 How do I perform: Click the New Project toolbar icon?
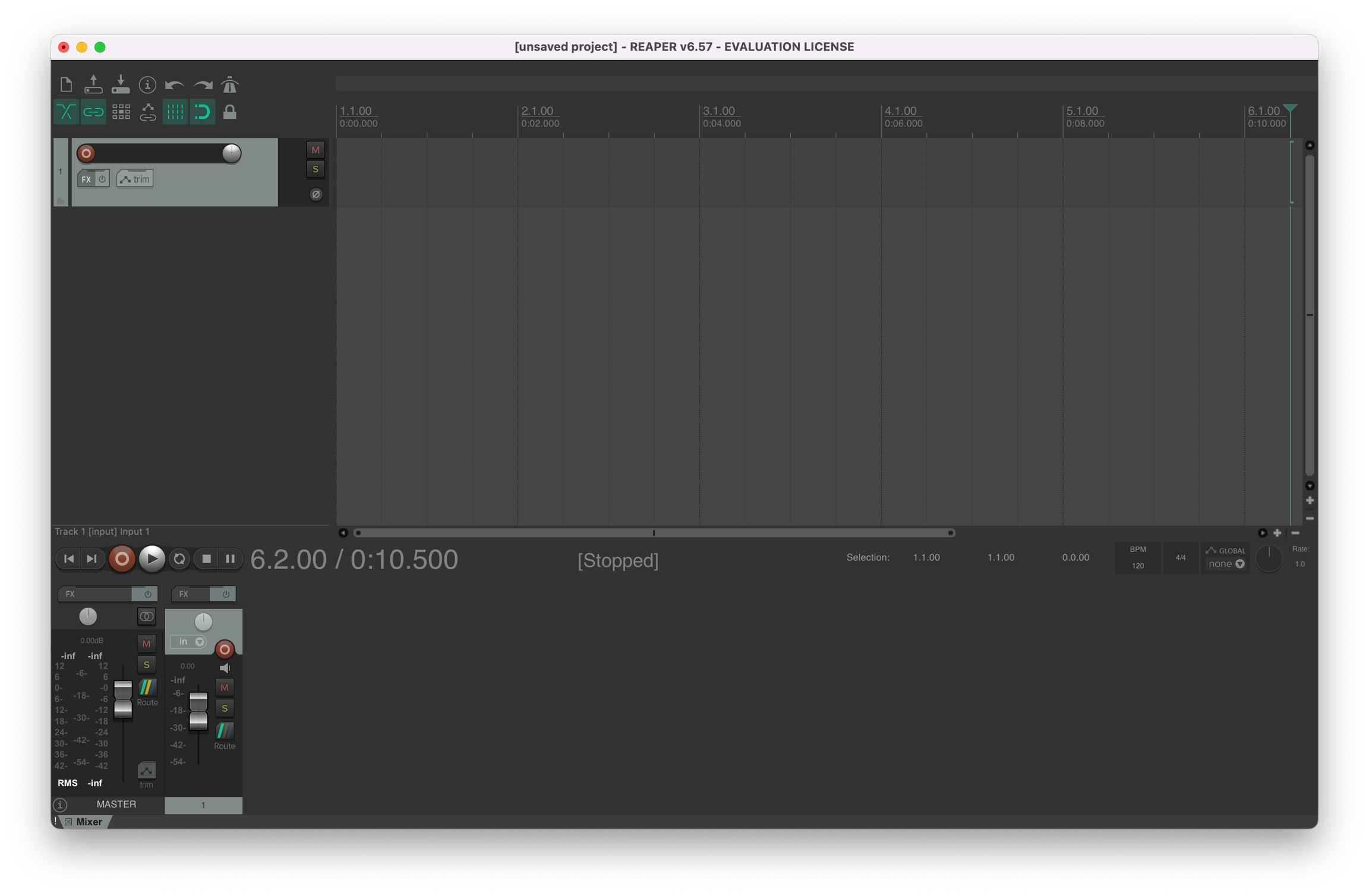click(x=66, y=85)
